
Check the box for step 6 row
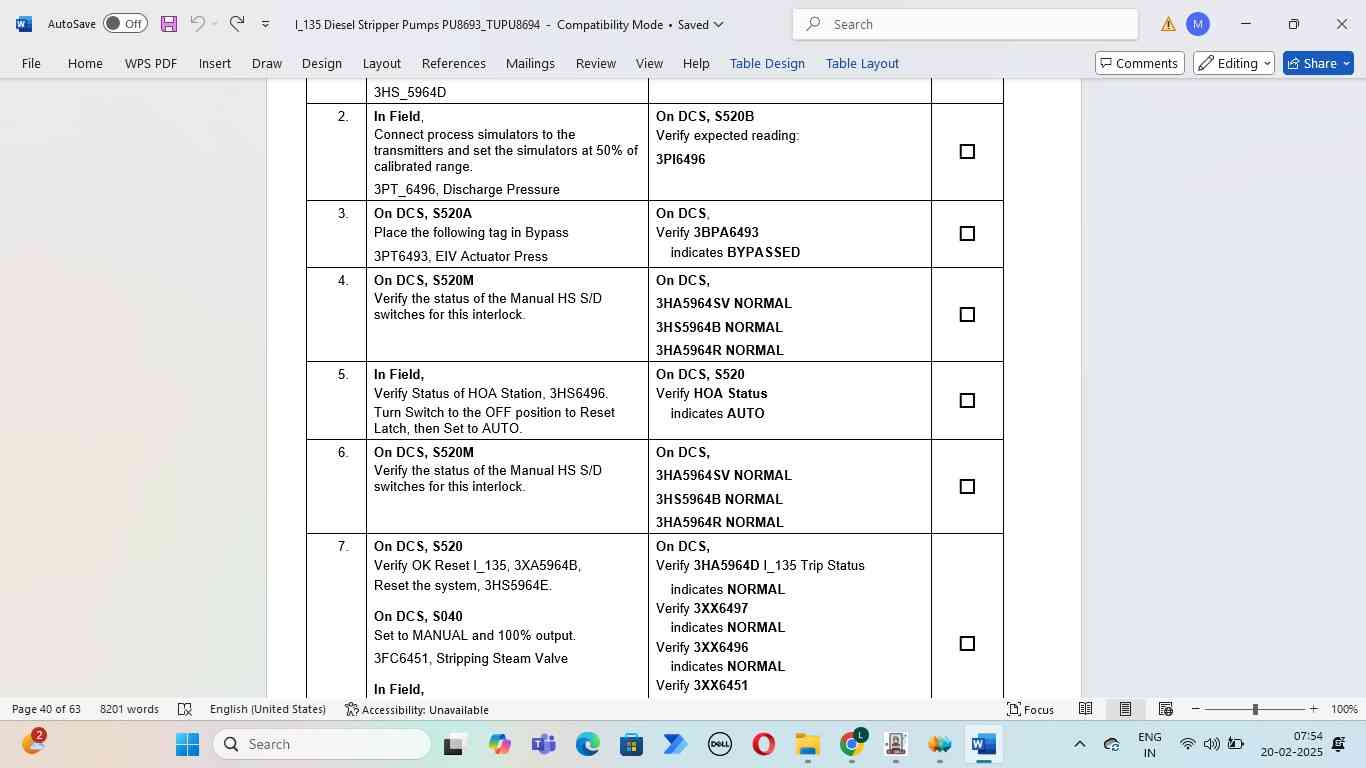967,487
